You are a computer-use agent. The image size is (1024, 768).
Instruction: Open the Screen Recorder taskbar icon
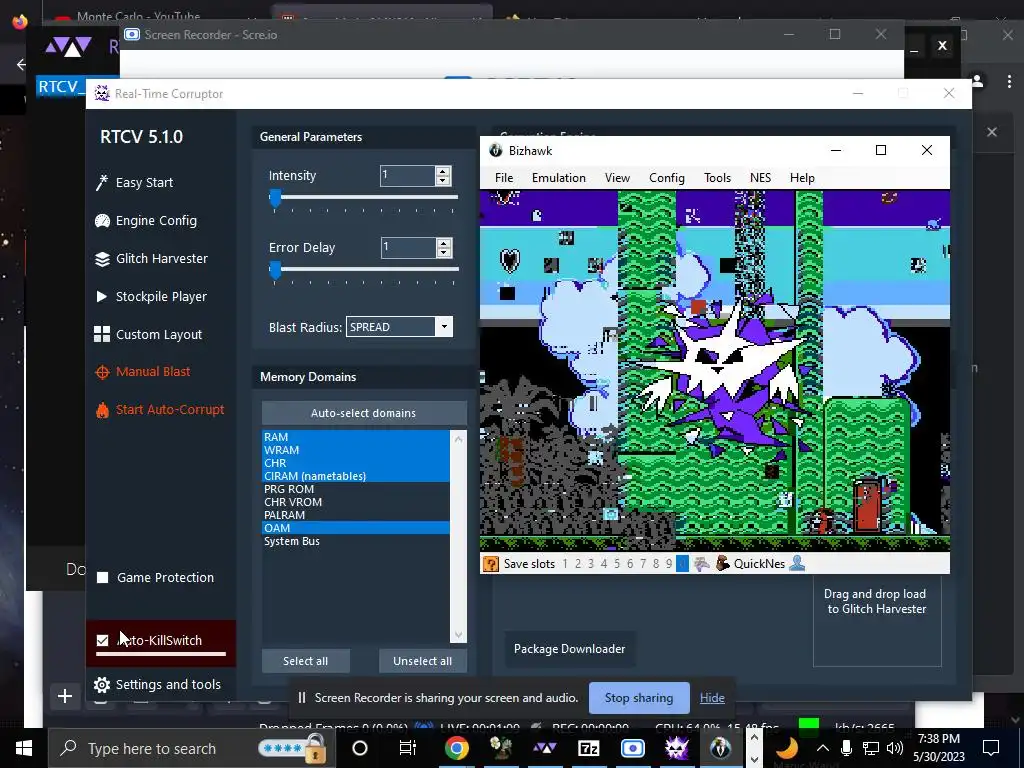pos(632,748)
